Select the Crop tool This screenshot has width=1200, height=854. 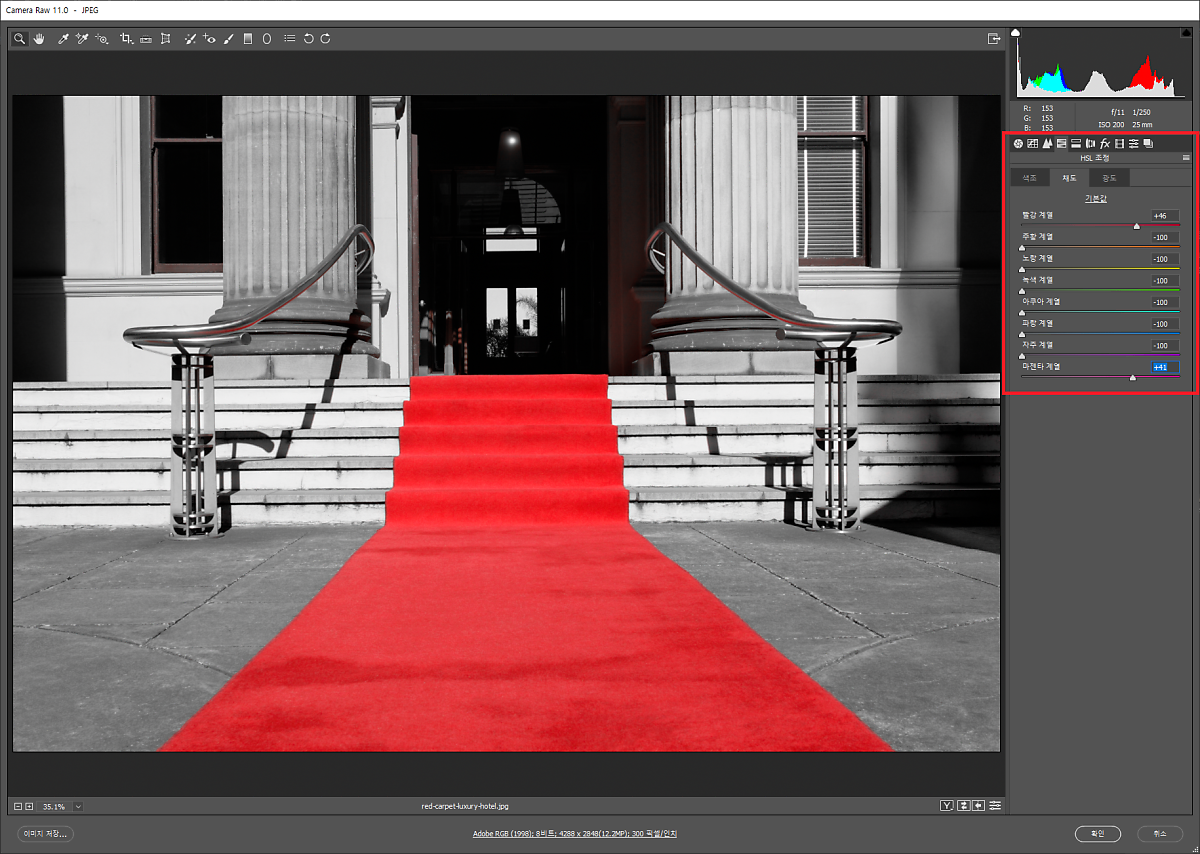point(126,39)
